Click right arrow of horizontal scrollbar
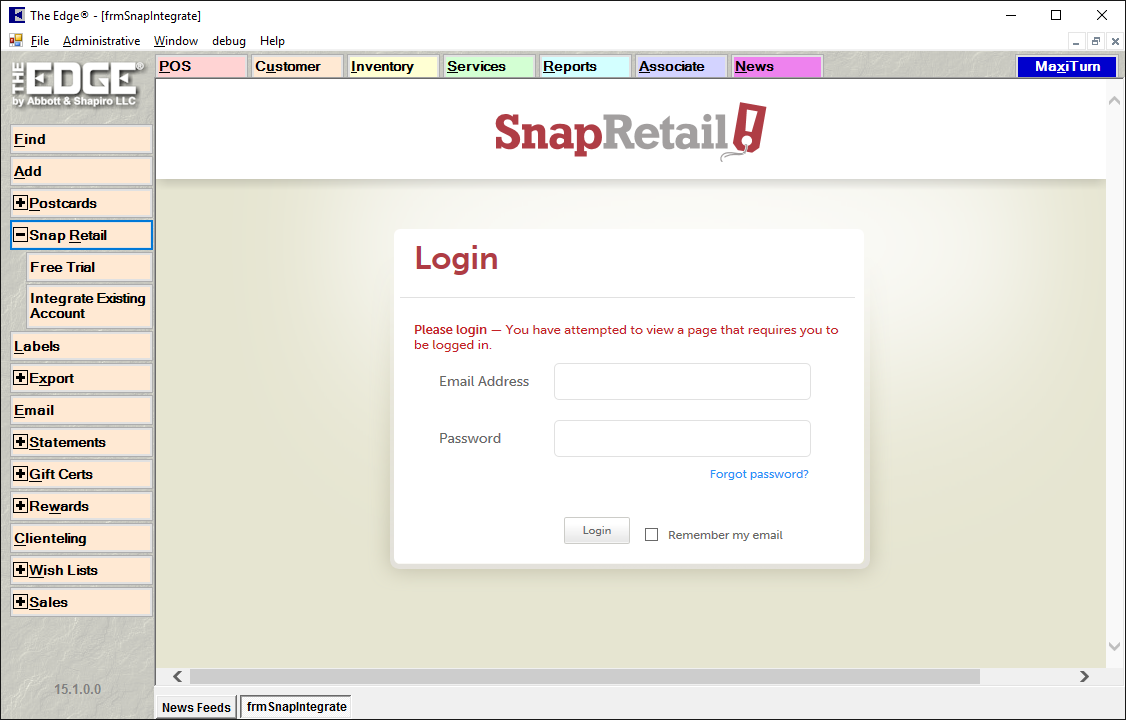1126x720 pixels. 1084,677
